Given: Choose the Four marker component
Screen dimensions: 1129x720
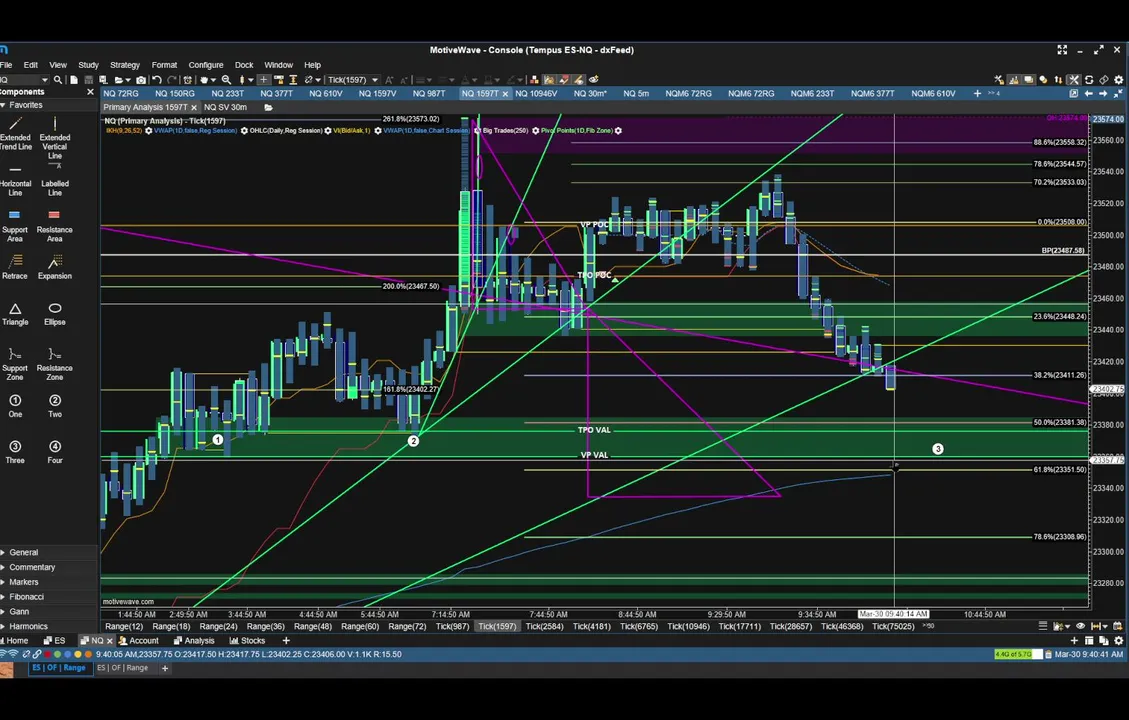Looking at the screenshot, I should (x=55, y=452).
